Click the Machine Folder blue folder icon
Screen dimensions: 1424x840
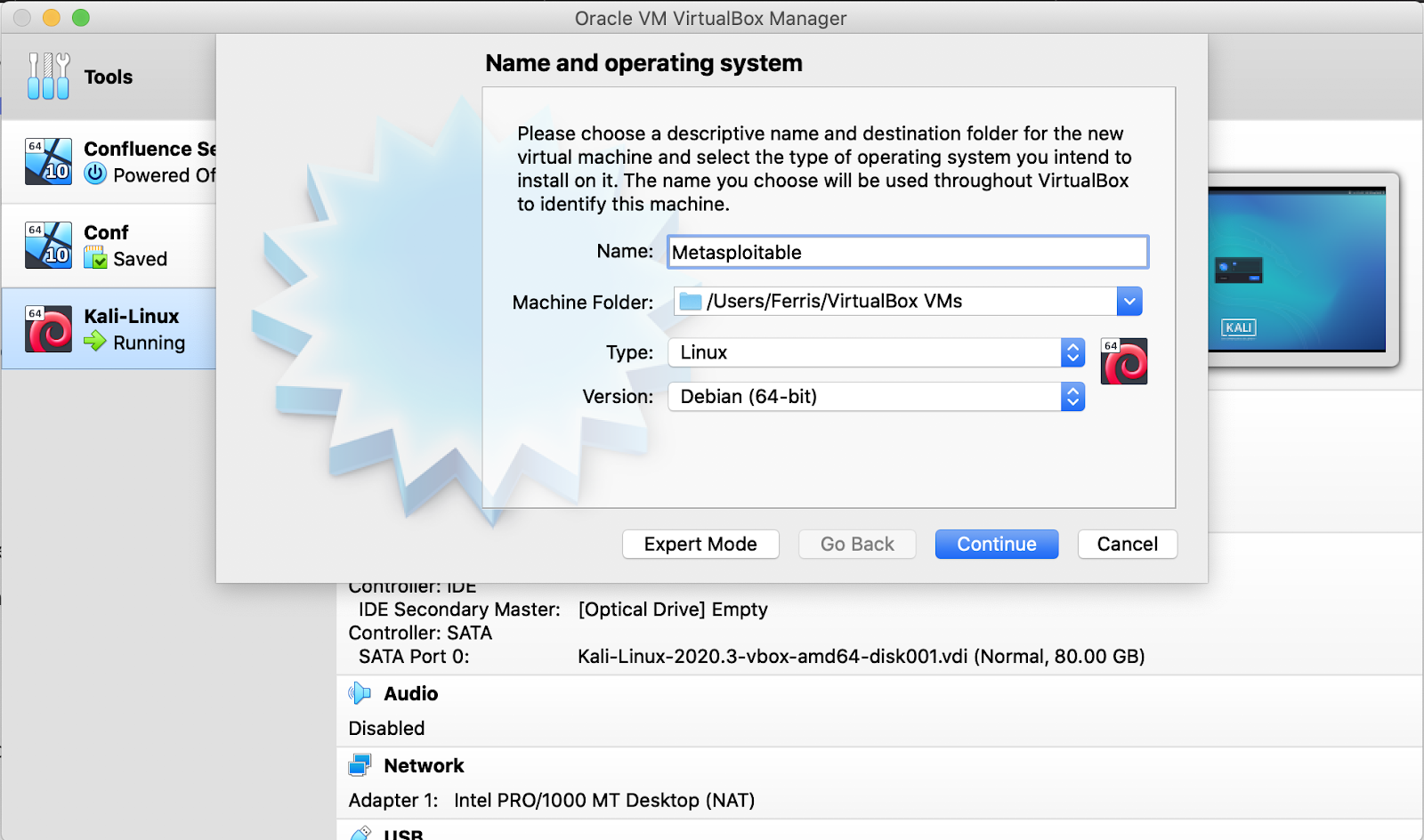point(691,302)
